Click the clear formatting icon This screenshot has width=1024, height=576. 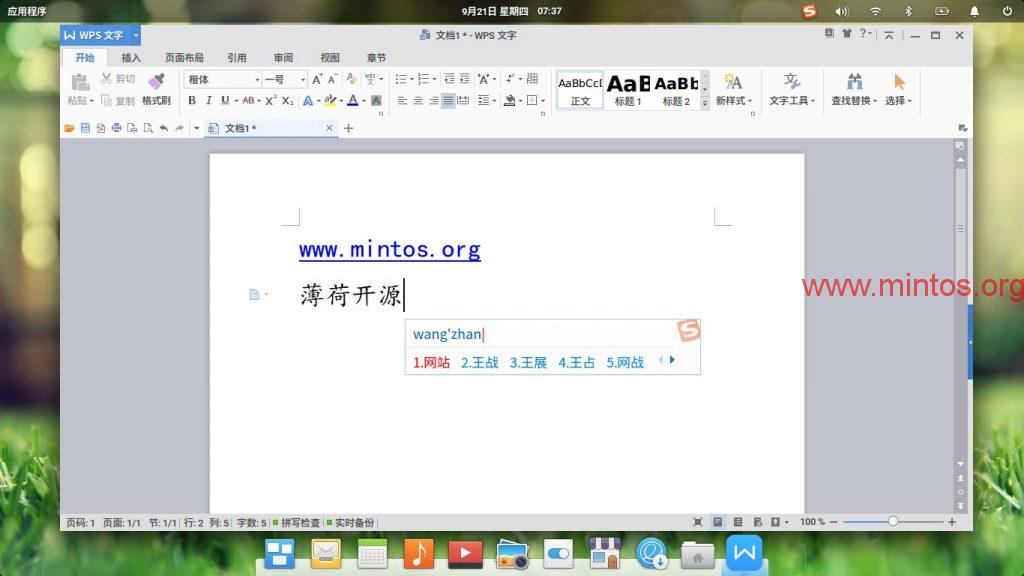351,79
